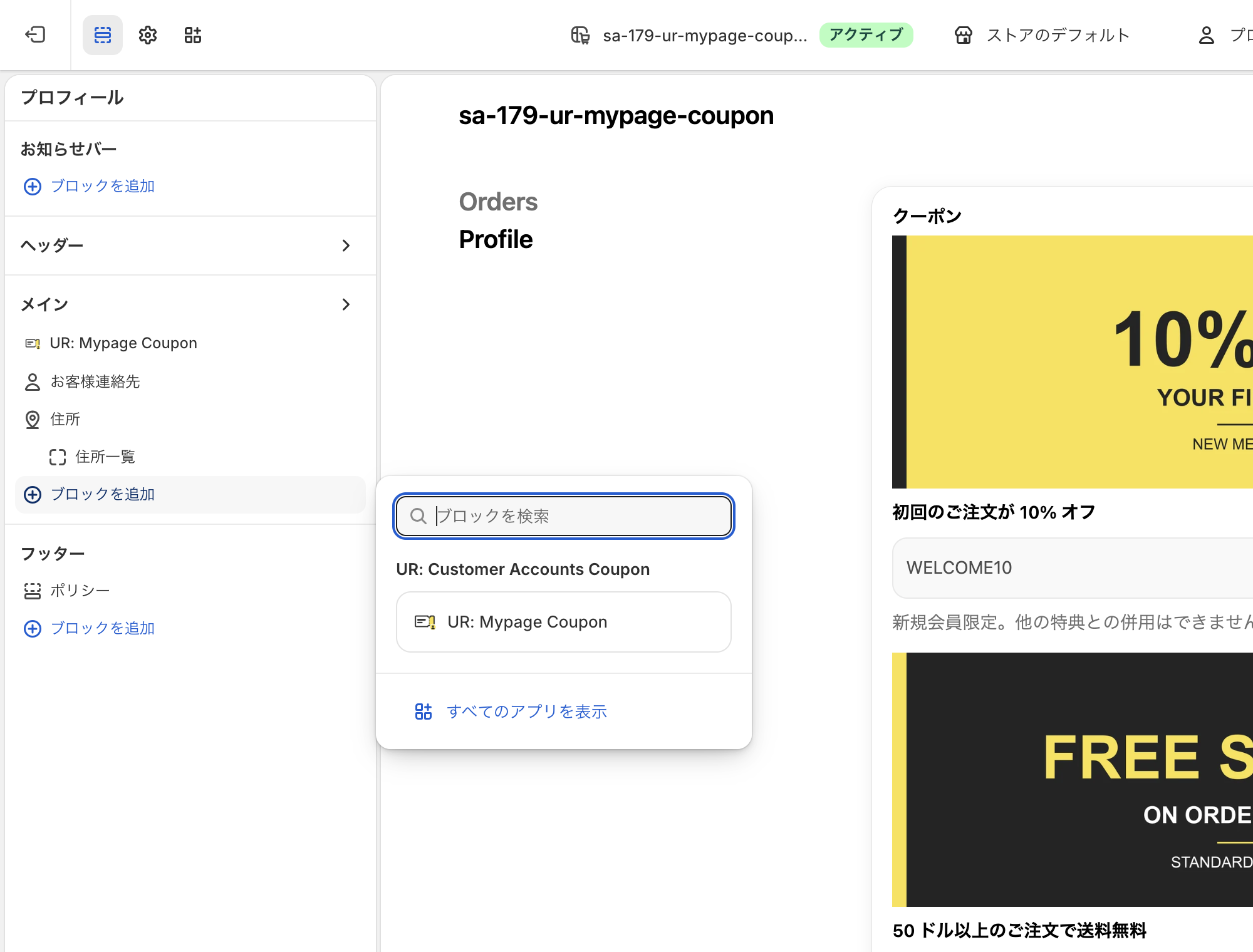Image resolution: width=1253 pixels, height=952 pixels.
Task: Select the Sections panel icon
Action: tap(103, 35)
